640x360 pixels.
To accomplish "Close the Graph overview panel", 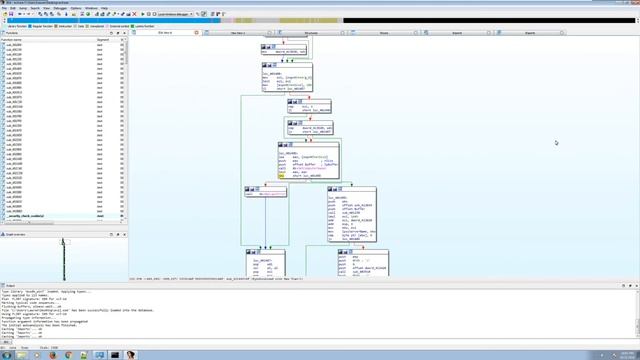I will pos(124,235).
